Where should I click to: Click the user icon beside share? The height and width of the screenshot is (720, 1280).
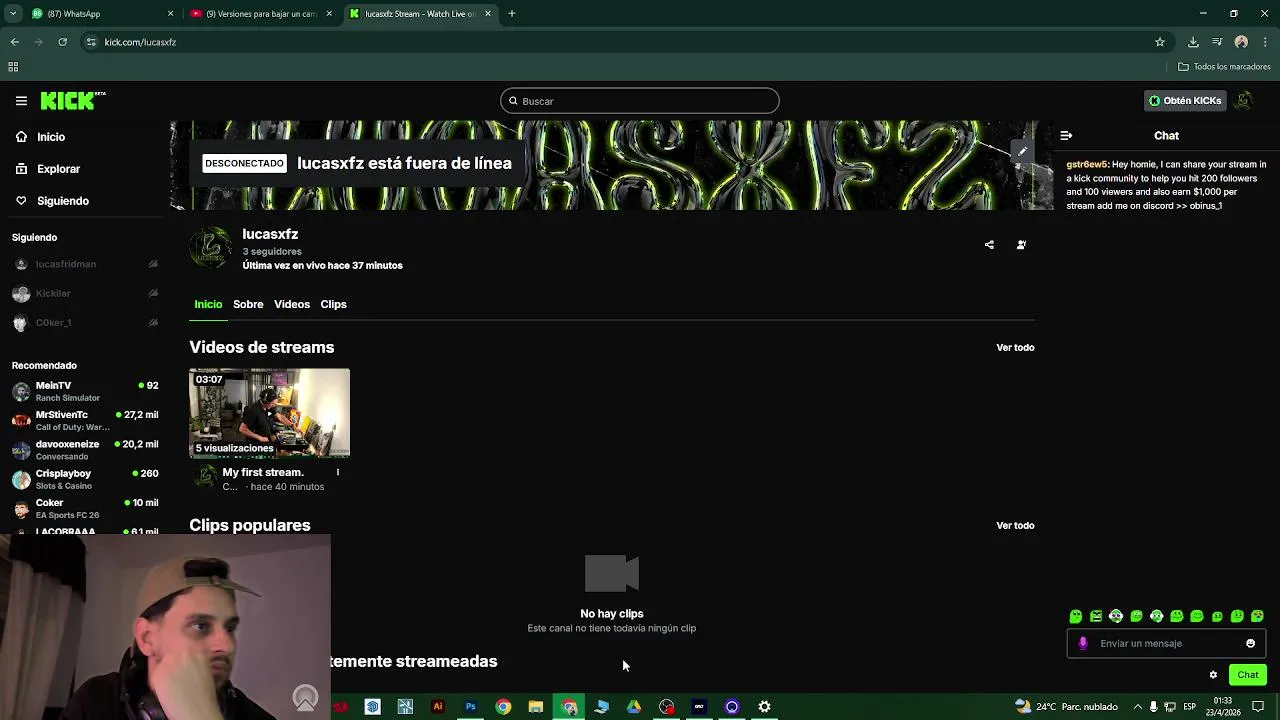point(1021,245)
